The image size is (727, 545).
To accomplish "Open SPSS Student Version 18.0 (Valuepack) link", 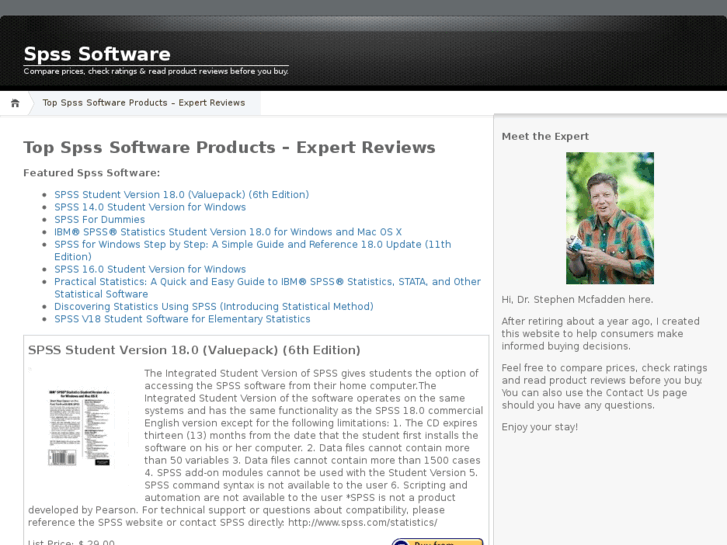I will pos(181,194).
